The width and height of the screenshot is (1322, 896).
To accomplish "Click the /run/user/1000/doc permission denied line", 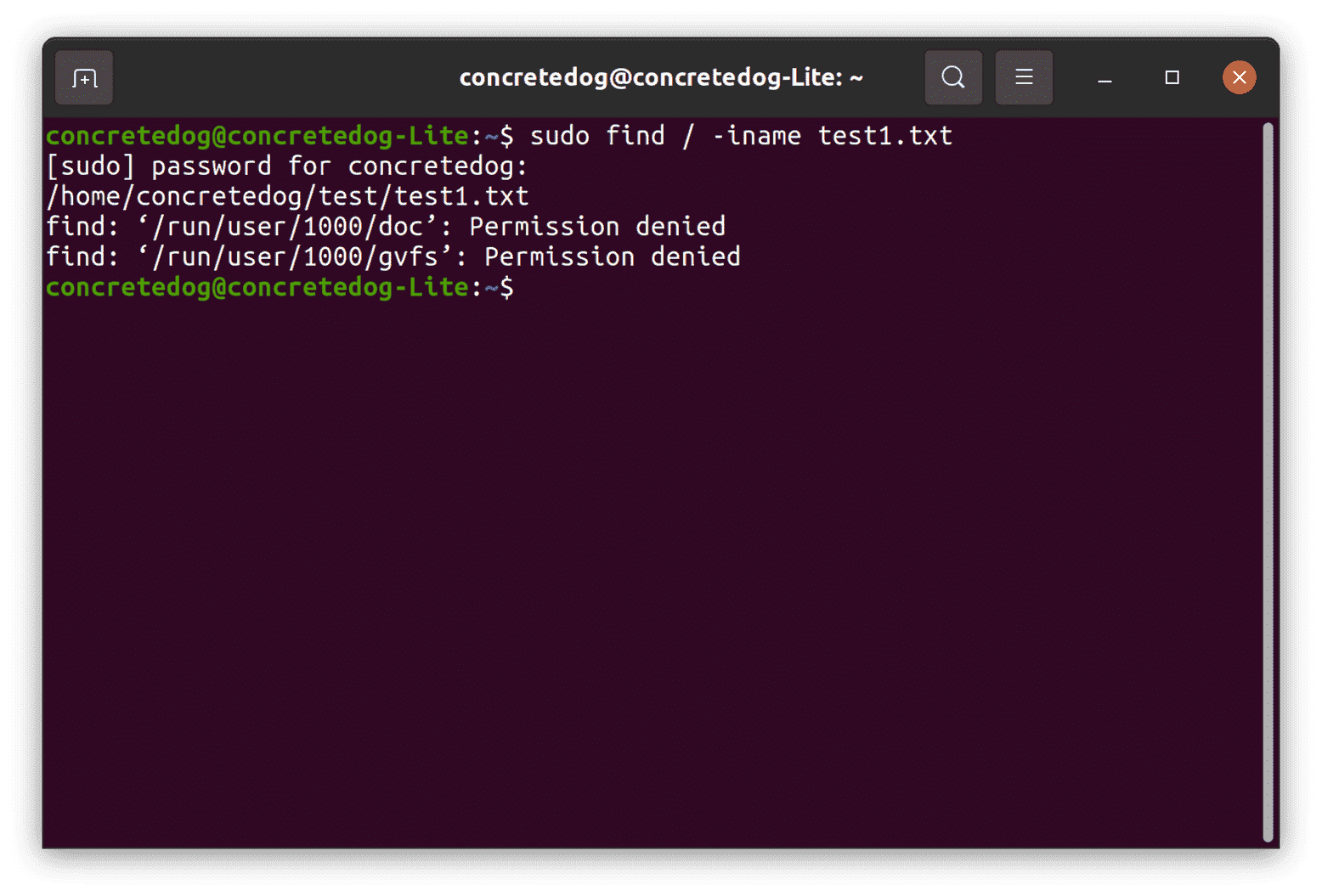I will pyautogui.click(x=386, y=227).
